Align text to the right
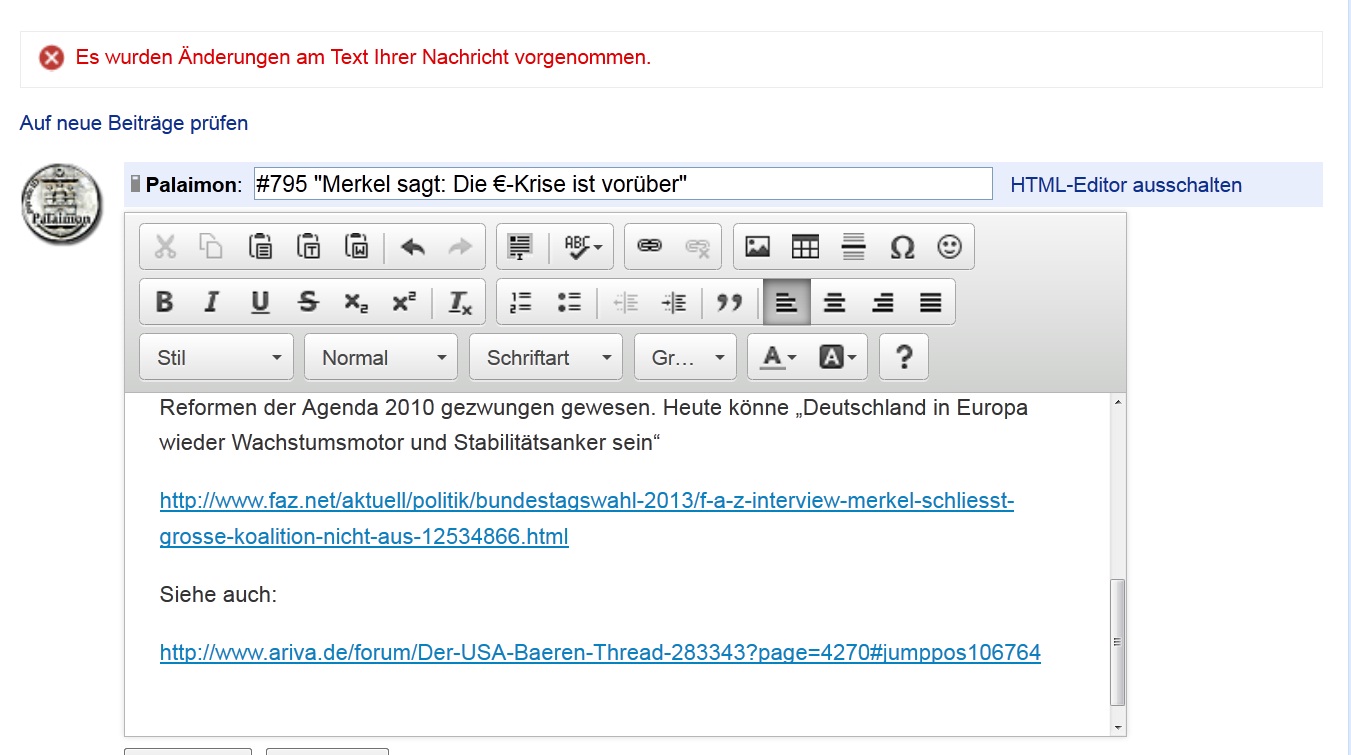Screen dimensions: 1351x755 [882, 302]
